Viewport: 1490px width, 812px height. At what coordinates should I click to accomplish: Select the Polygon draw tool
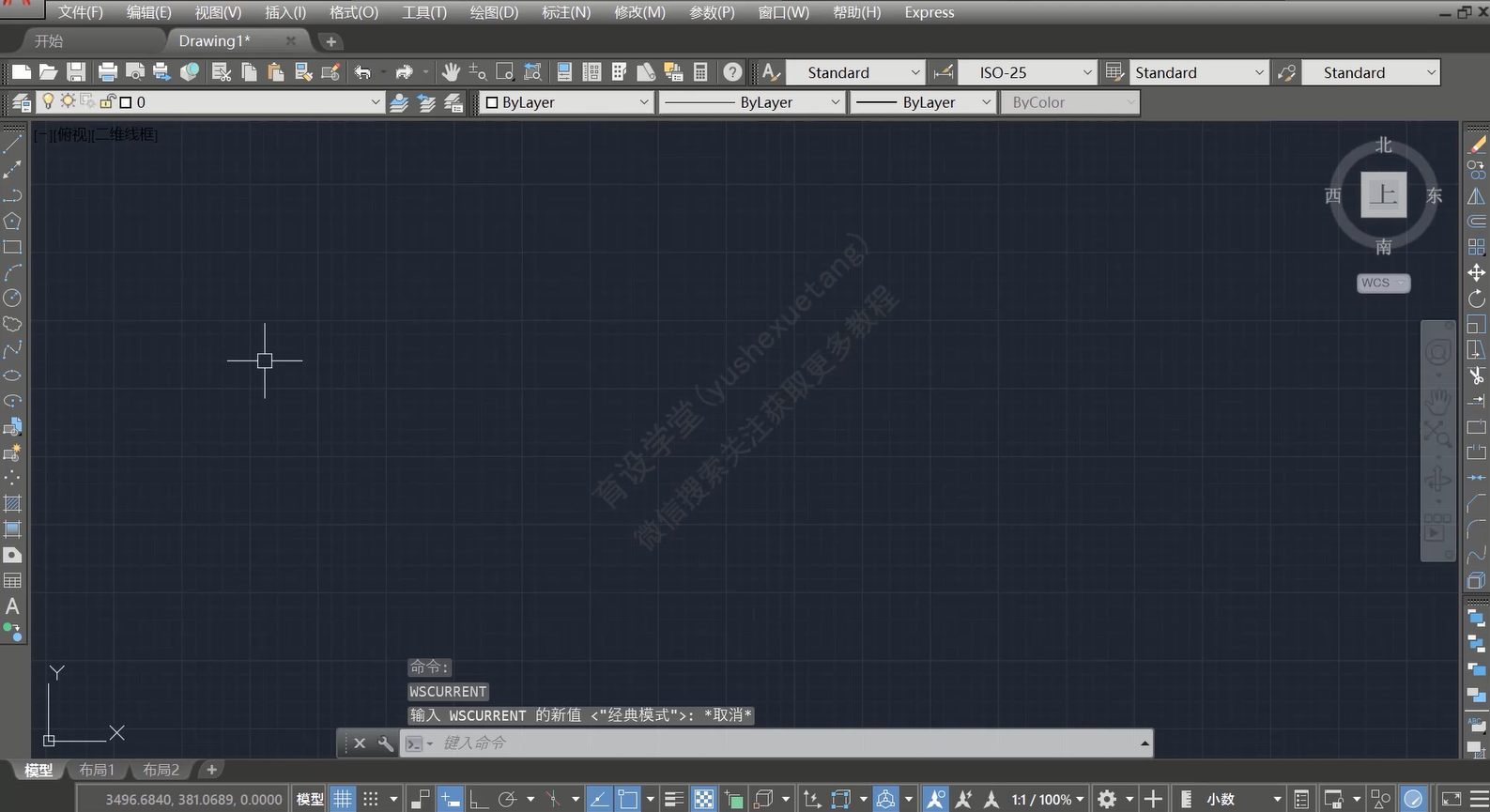(12, 222)
